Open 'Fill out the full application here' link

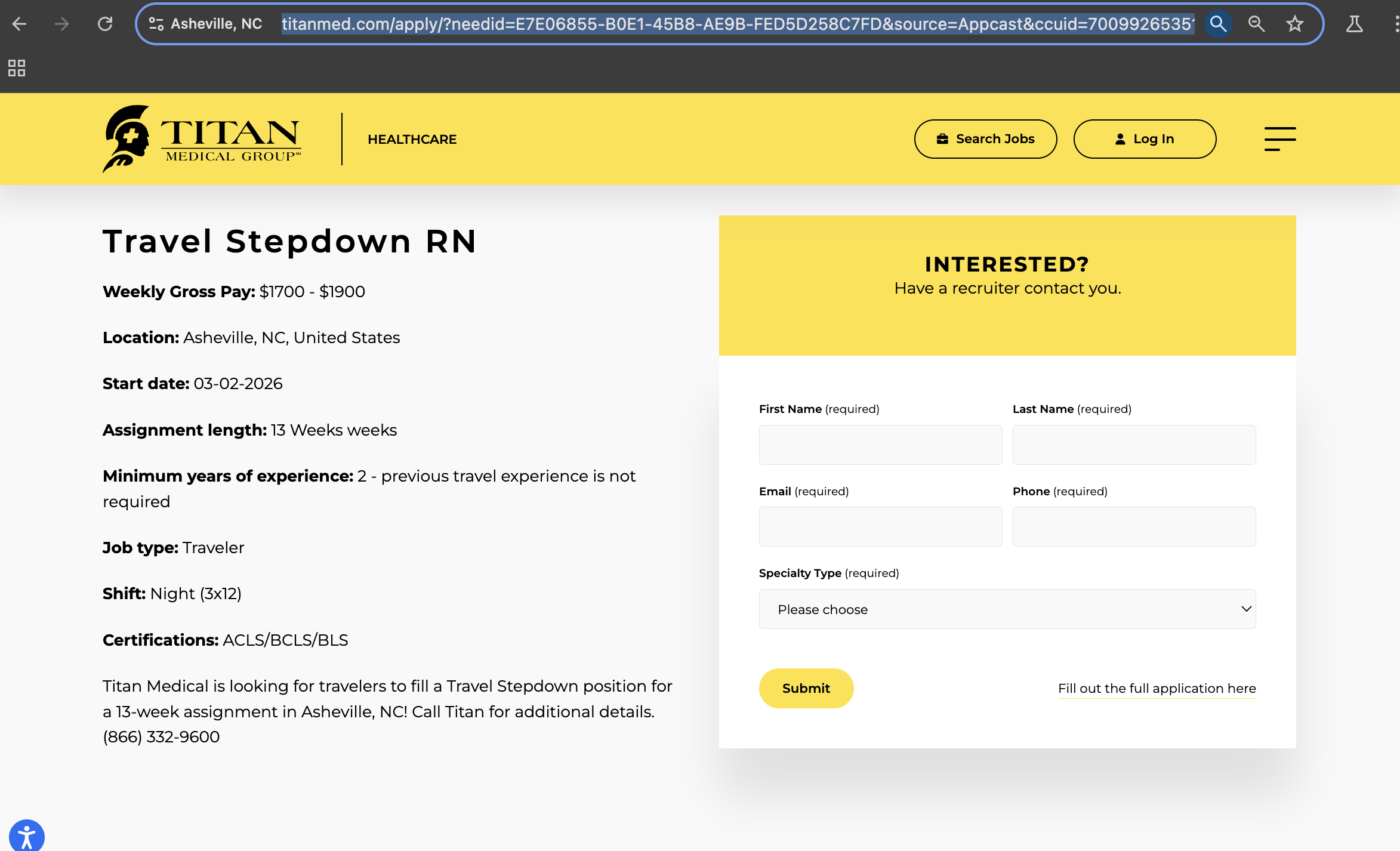click(x=1157, y=688)
